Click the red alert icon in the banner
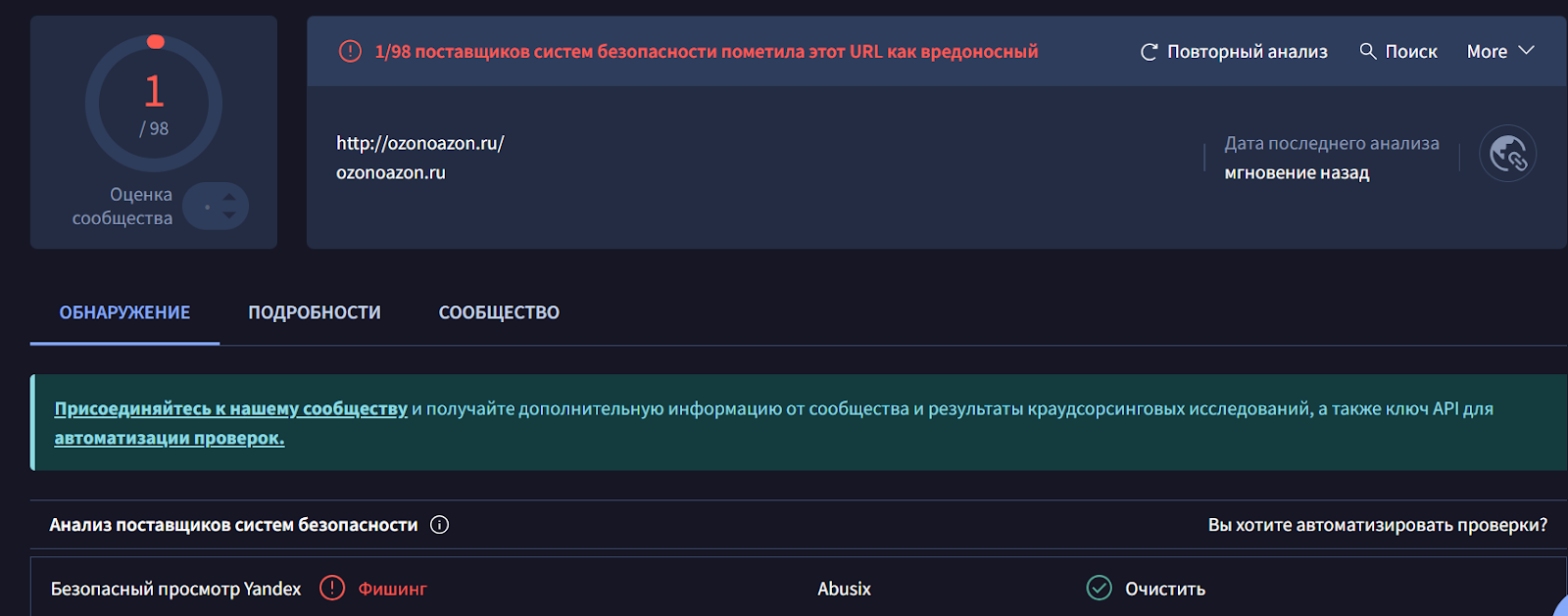 click(x=350, y=51)
